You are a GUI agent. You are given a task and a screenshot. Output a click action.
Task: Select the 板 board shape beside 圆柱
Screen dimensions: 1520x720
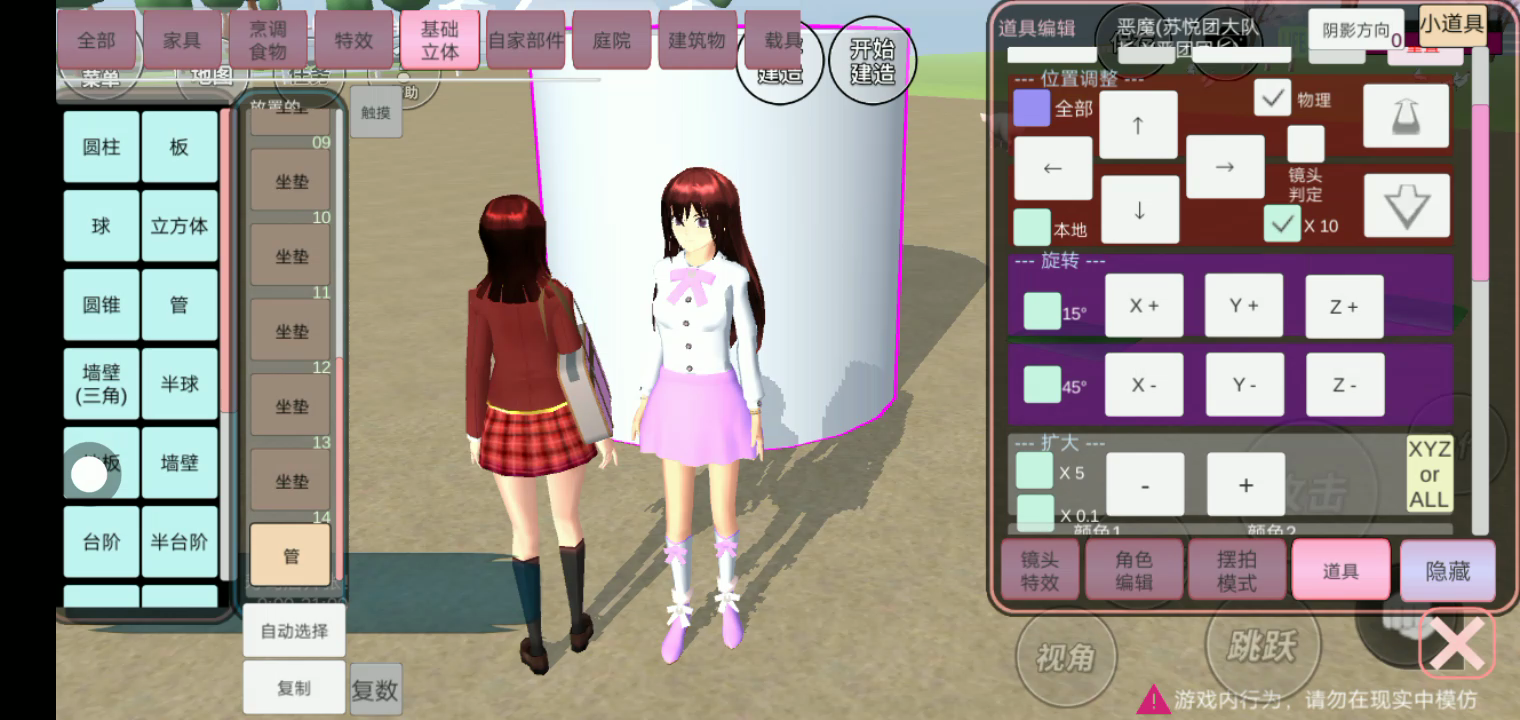[180, 147]
